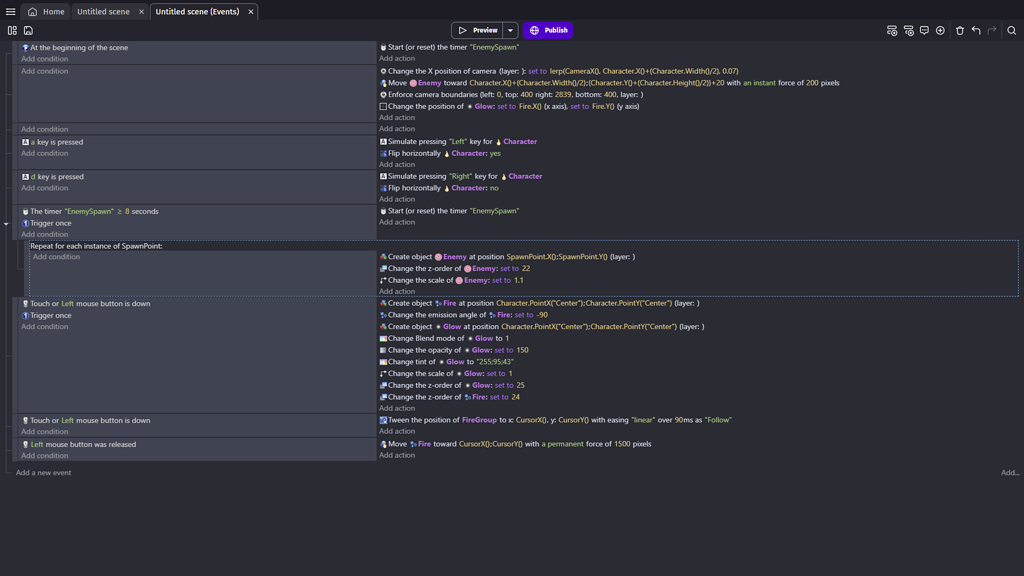The height and width of the screenshot is (576, 1024).
Task: Redo the last undone change
Action: 992,30
